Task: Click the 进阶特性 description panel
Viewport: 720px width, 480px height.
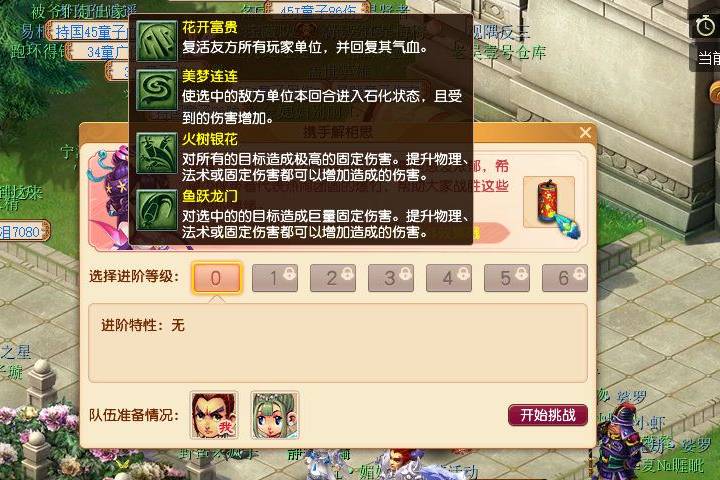Action: 338,343
